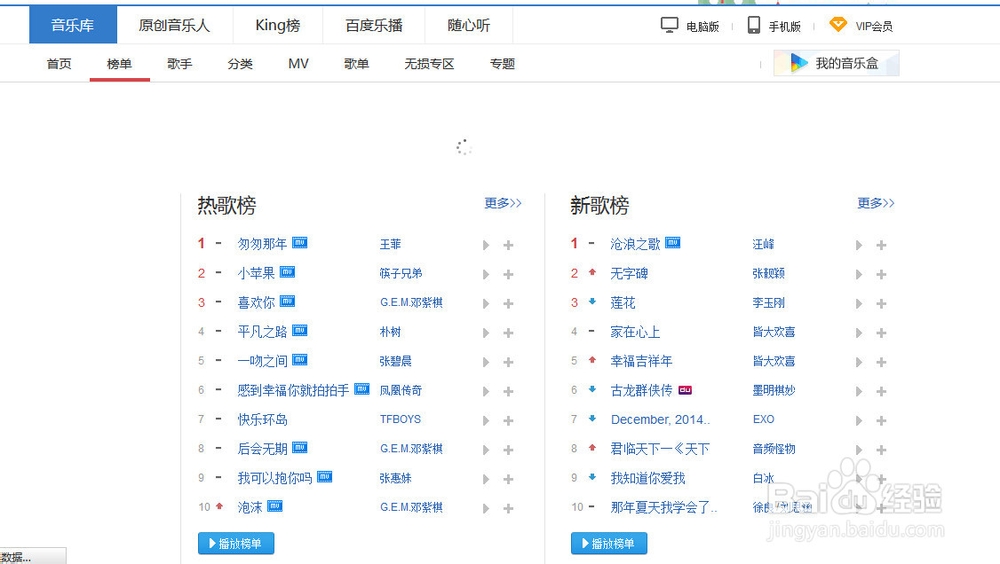Open artist link 凤凰传奇

[x=401, y=390]
